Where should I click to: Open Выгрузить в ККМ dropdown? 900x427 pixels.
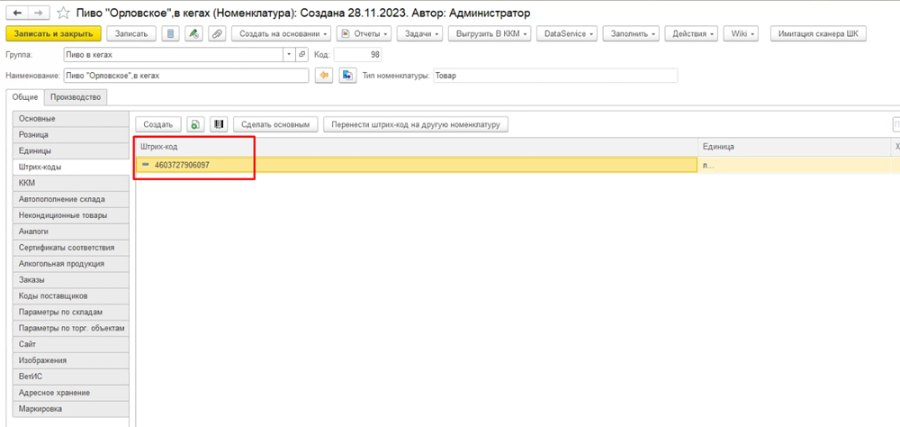[490, 34]
